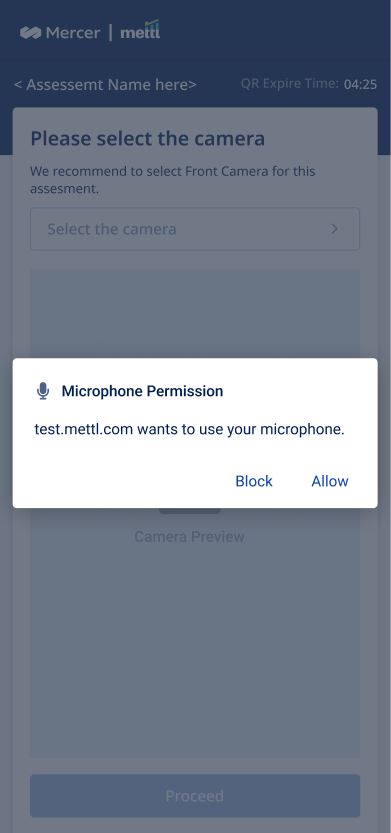Click the Mercer brand text
Viewport: 391px width, 833px height.
[x=73, y=33]
